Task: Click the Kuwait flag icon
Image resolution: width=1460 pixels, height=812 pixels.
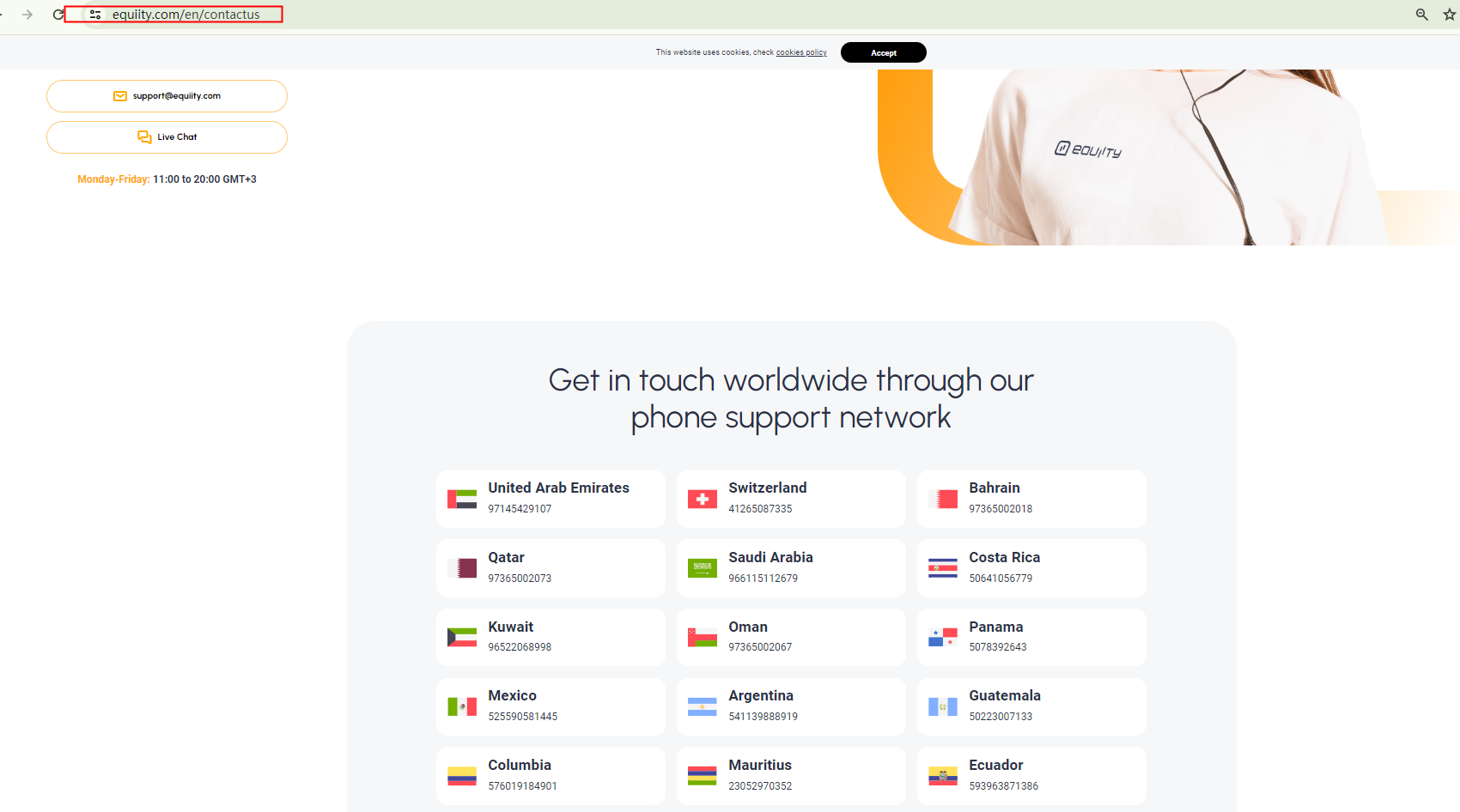Action: pos(462,638)
